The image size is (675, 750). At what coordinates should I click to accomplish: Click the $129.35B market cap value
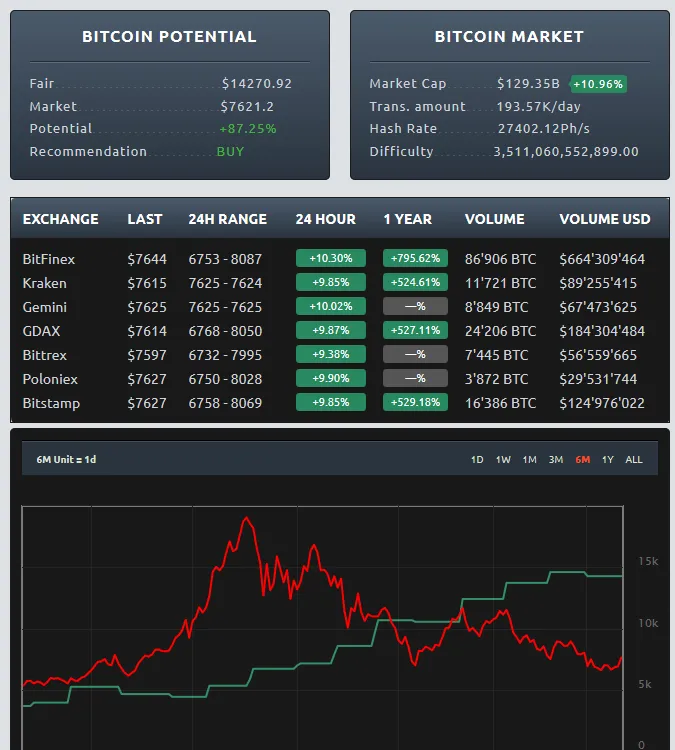coord(528,84)
